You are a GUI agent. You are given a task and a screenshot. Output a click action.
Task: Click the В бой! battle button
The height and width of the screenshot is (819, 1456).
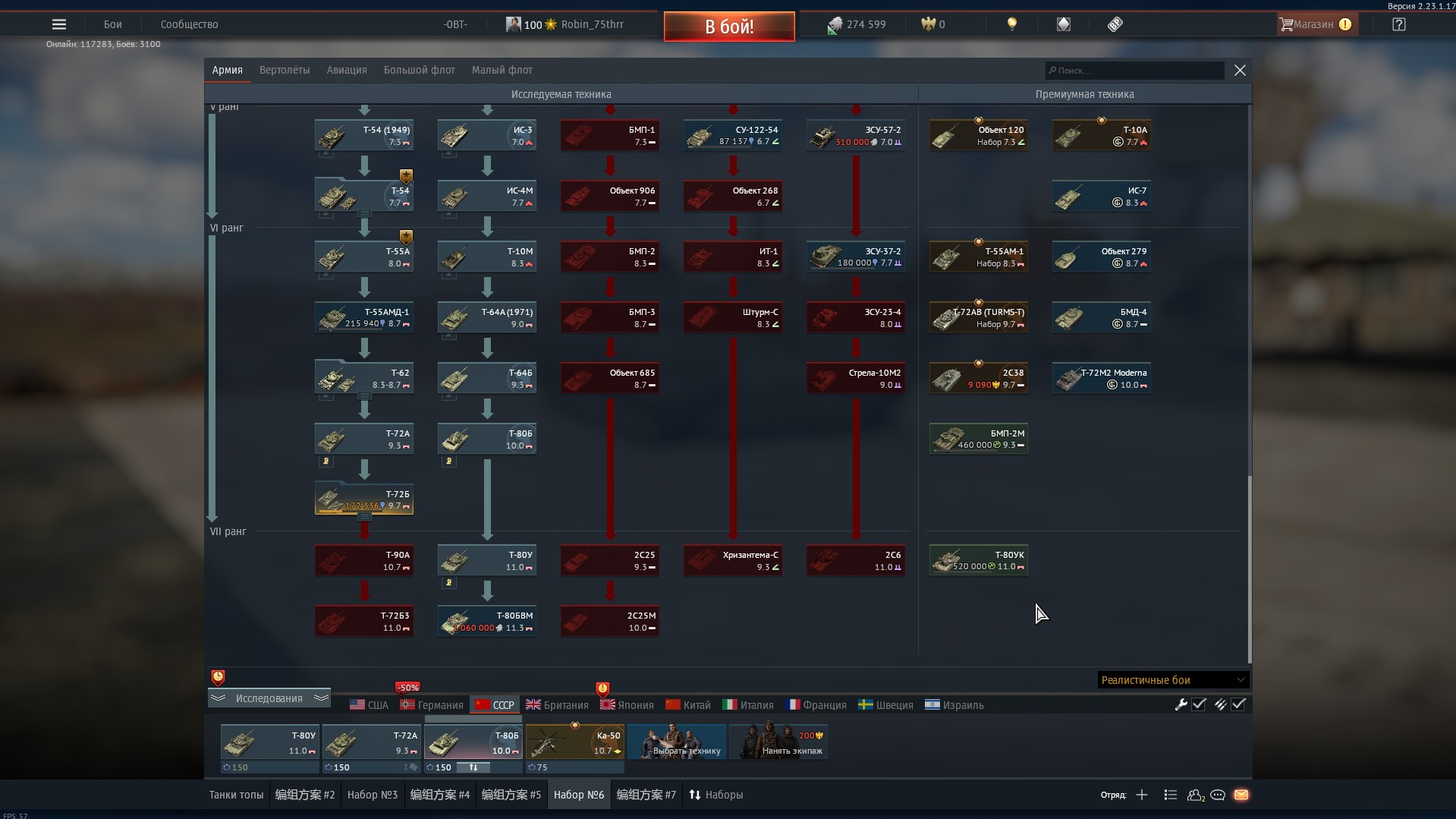(x=729, y=27)
